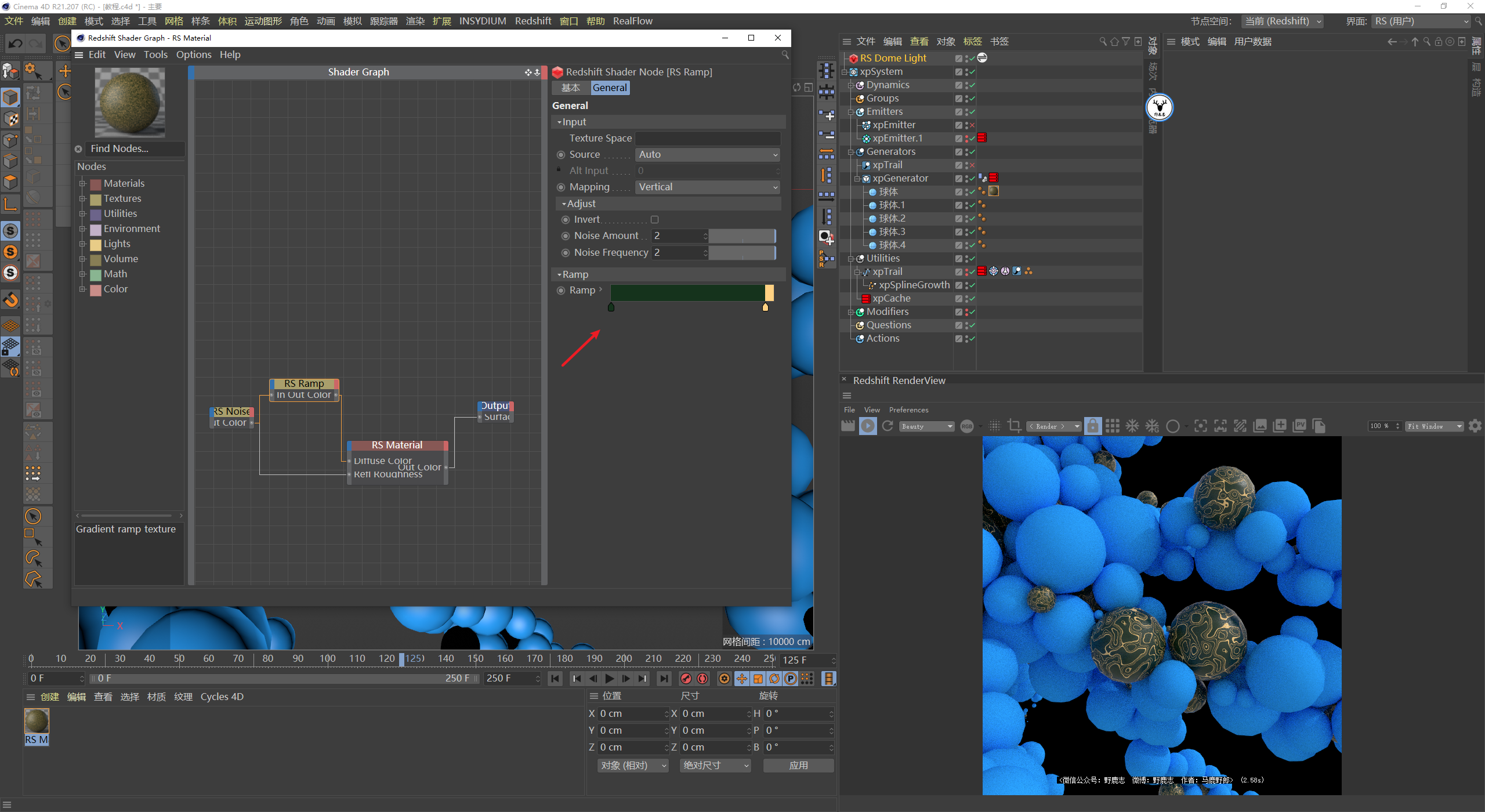Image resolution: width=1485 pixels, height=812 pixels.
Task: Toggle the lock camera icon in RenderView
Action: (1092, 426)
